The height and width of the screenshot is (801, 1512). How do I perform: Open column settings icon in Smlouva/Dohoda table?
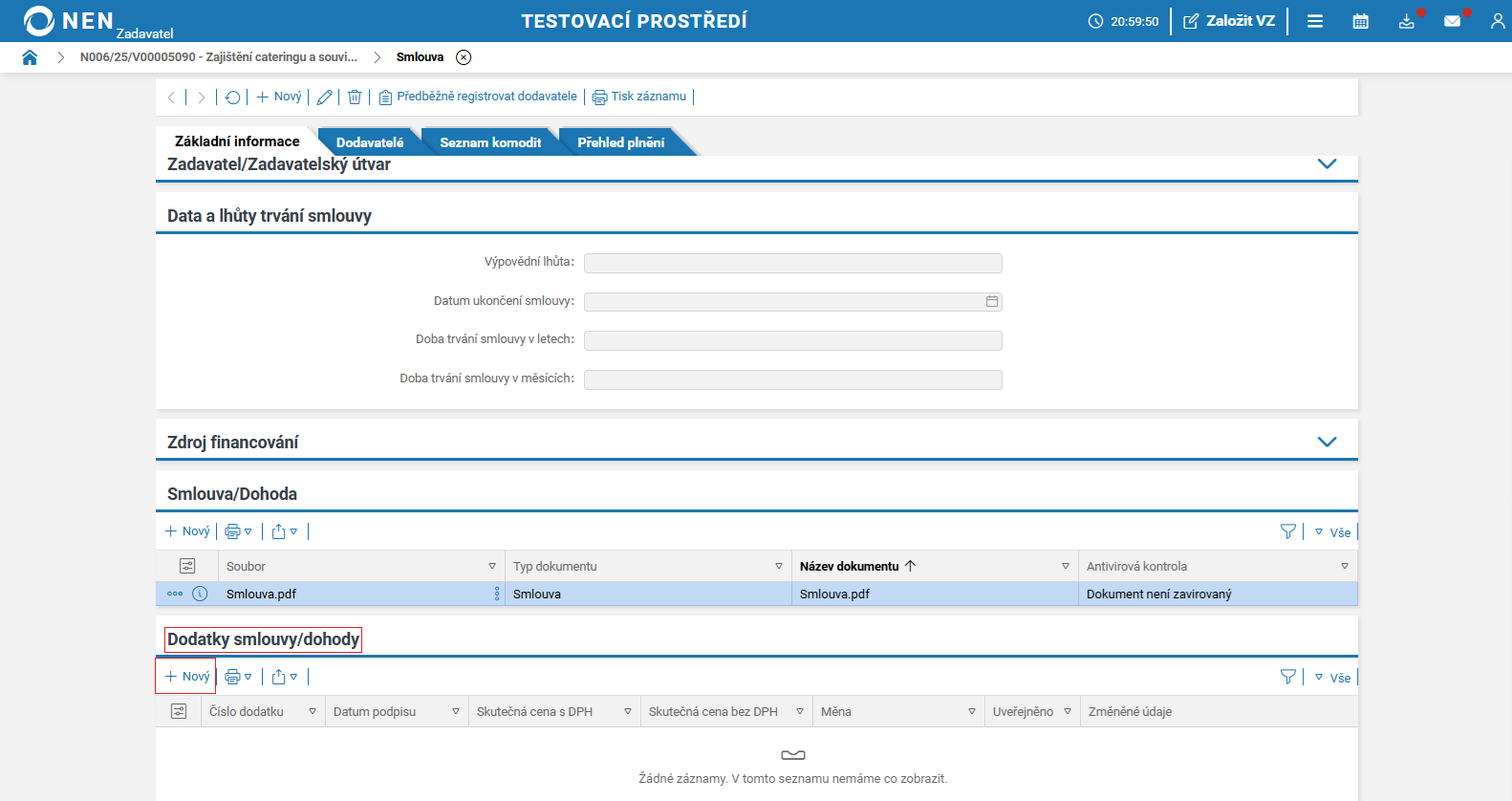pos(187,566)
